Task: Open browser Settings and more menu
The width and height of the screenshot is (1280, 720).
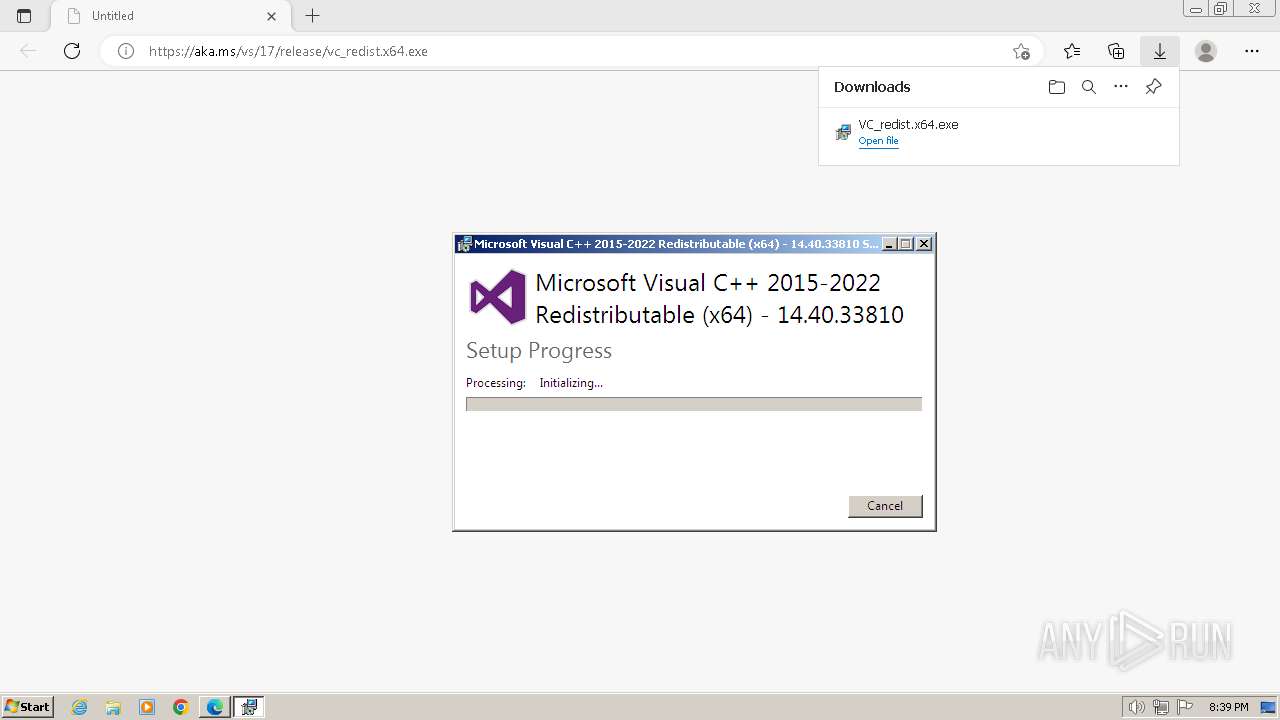Action: (x=1252, y=51)
